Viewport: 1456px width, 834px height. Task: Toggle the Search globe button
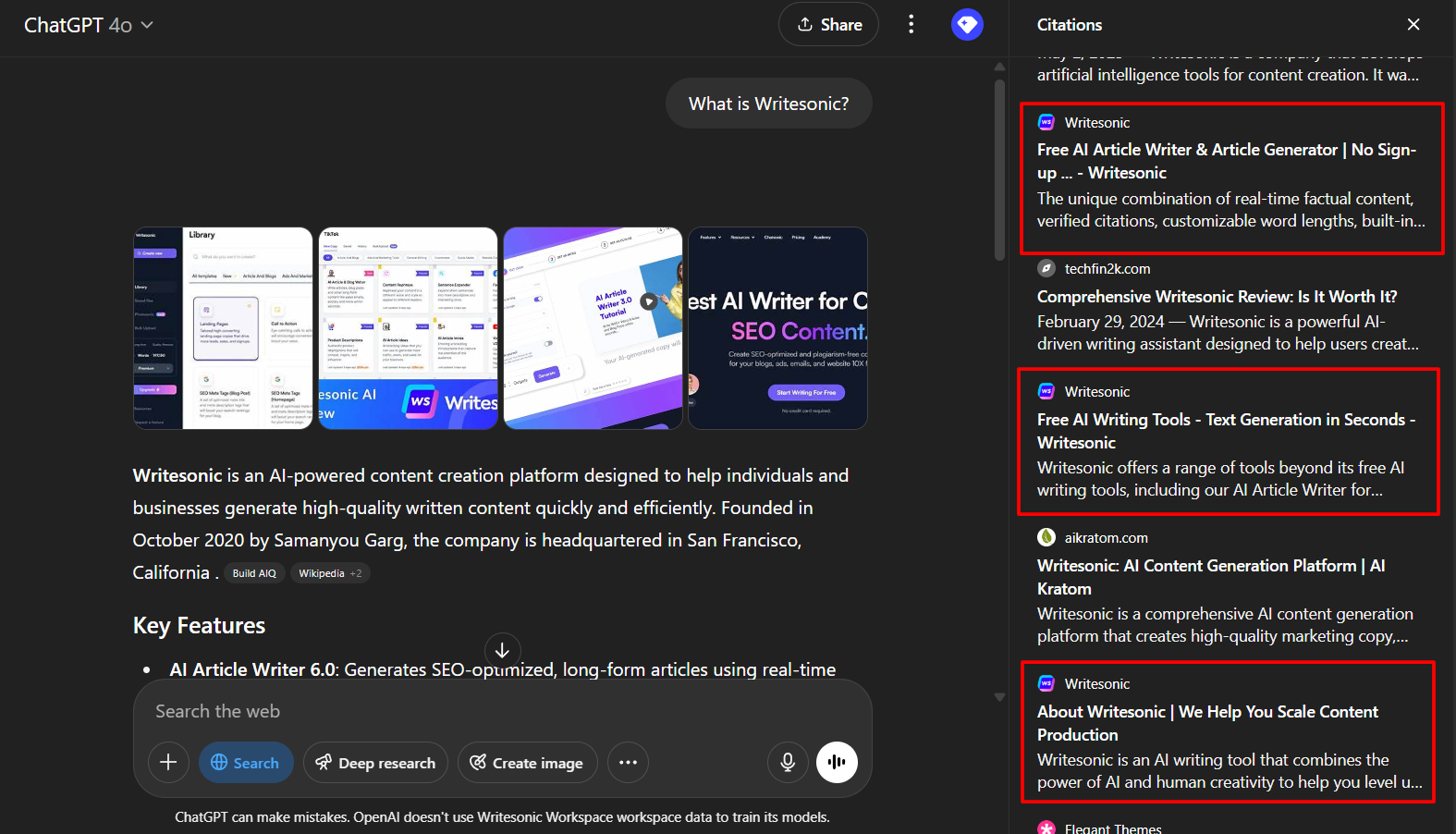pyautogui.click(x=246, y=763)
